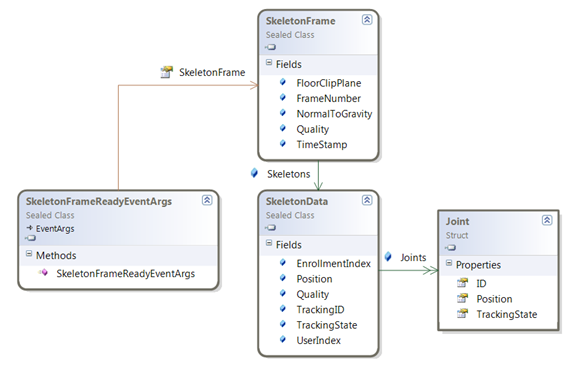Select the Position property in Joint

coord(494,299)
